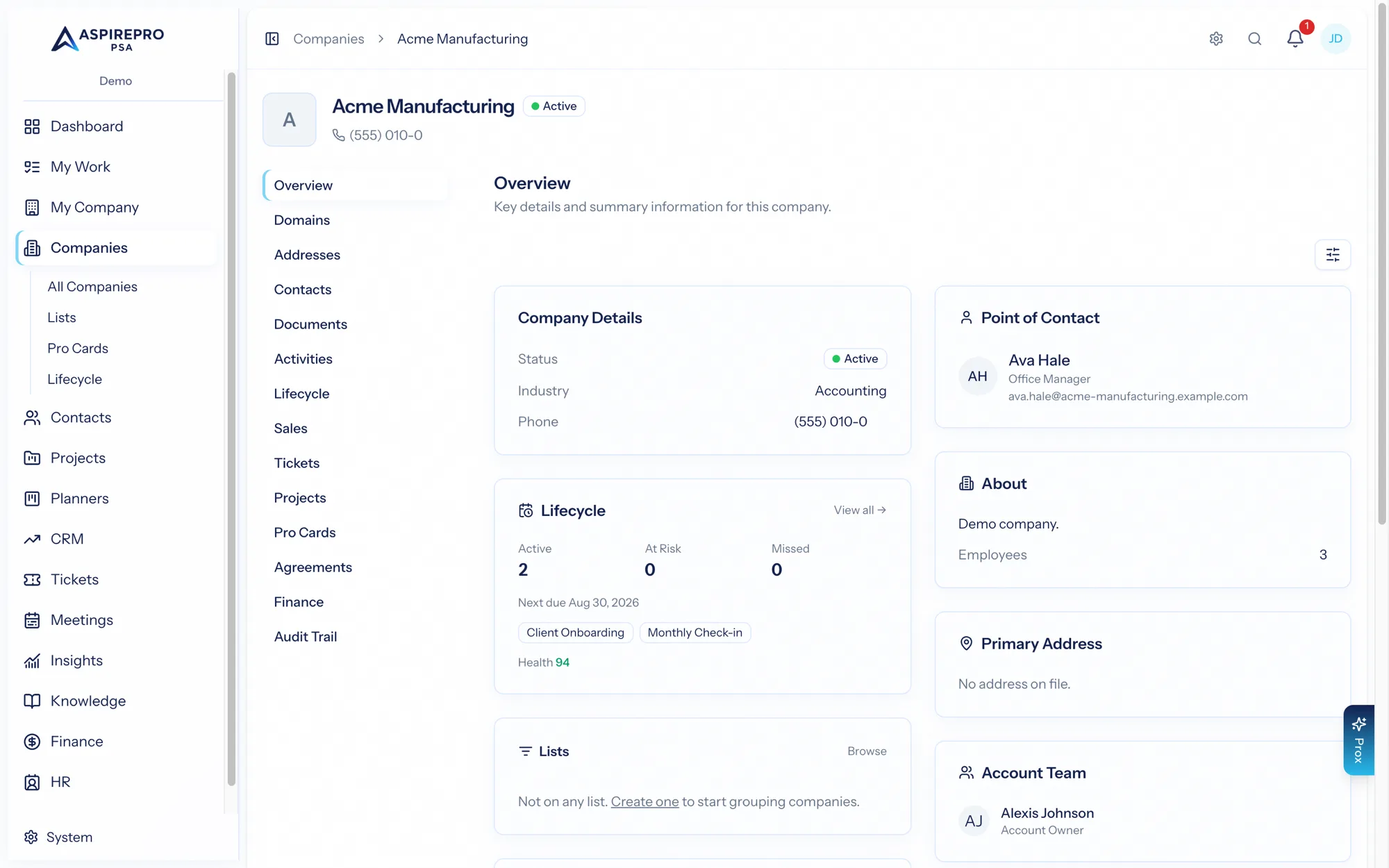This screenshot has width=1389, height=868.
Task: Open the JD user avatar menu
Action: pos(1336,39)
